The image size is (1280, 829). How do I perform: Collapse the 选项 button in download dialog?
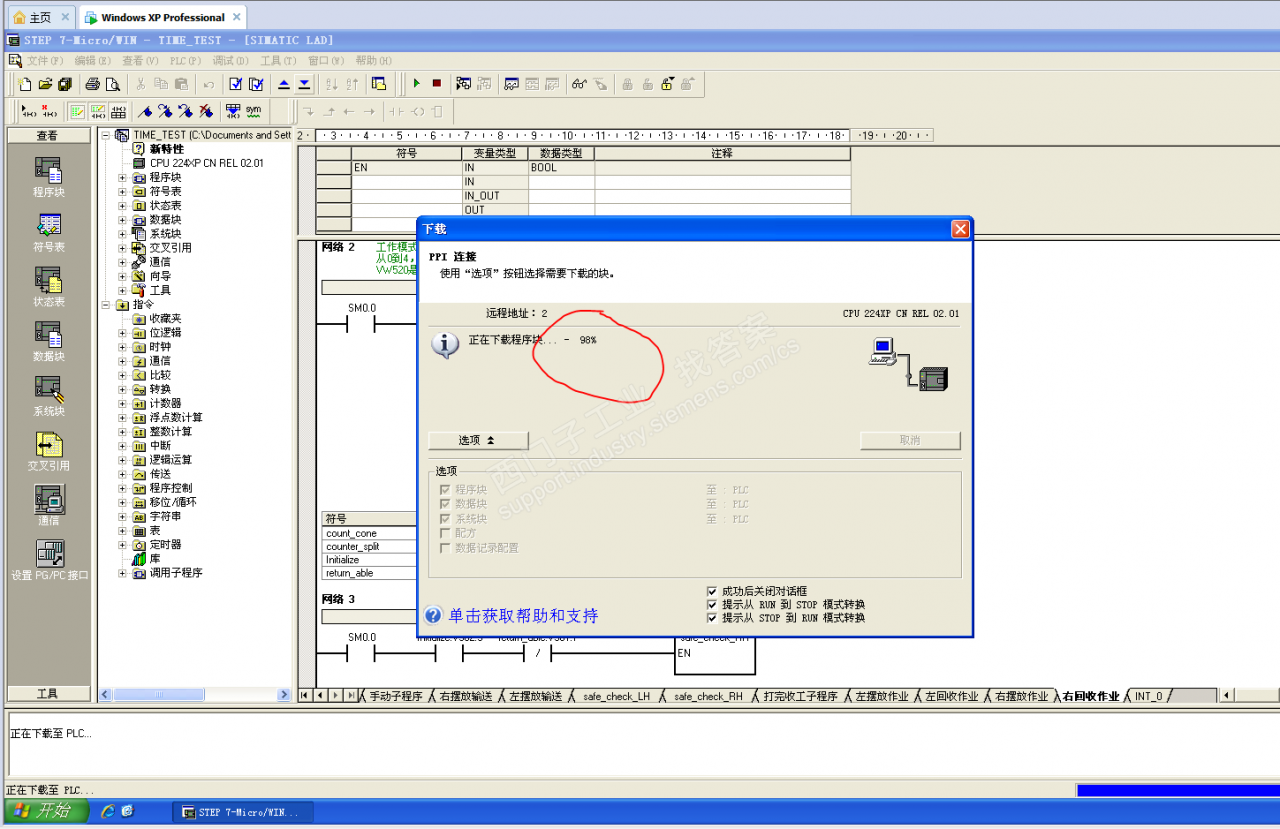[x=478, y=440]
